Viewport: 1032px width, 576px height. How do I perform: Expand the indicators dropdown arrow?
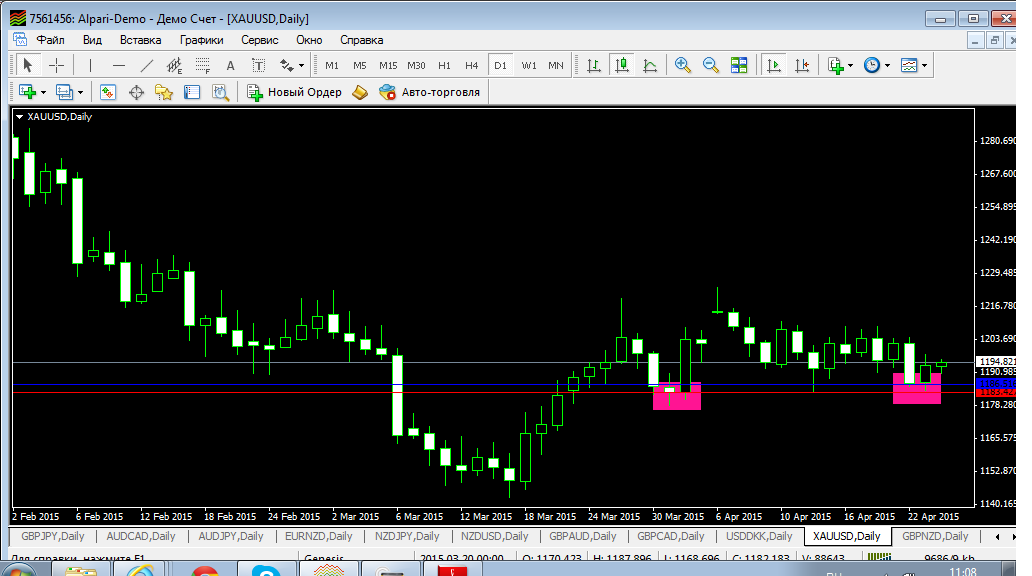850,65
